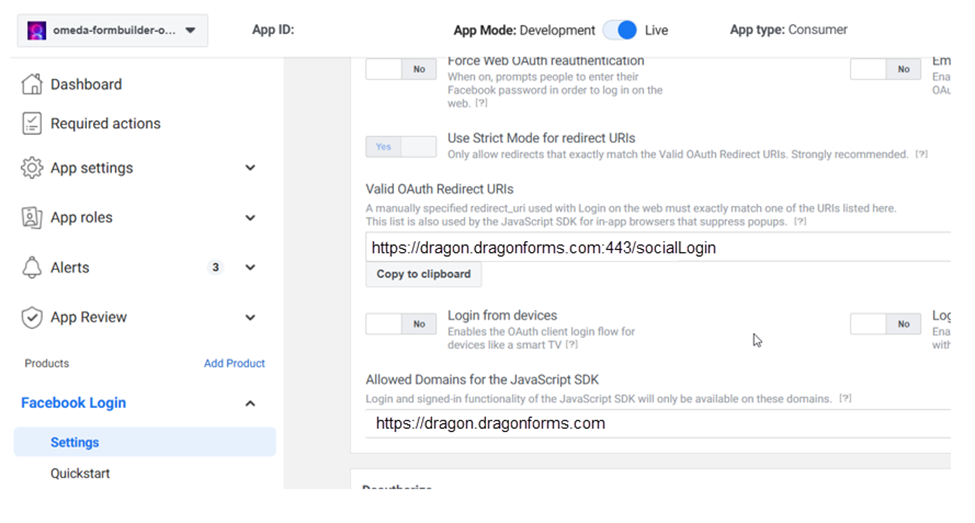Expand the App settings menu chevron

(x=250, y=168)
